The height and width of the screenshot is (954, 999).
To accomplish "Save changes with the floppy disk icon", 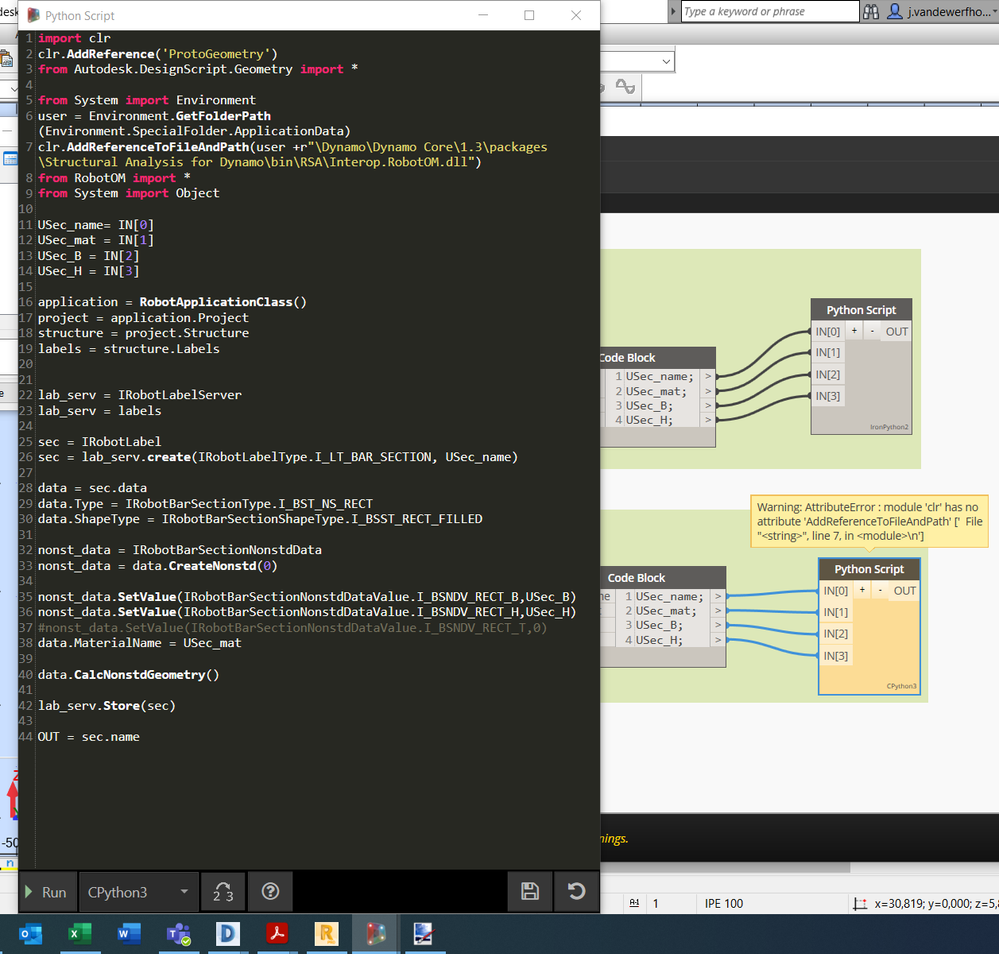I will click(530, 892).
